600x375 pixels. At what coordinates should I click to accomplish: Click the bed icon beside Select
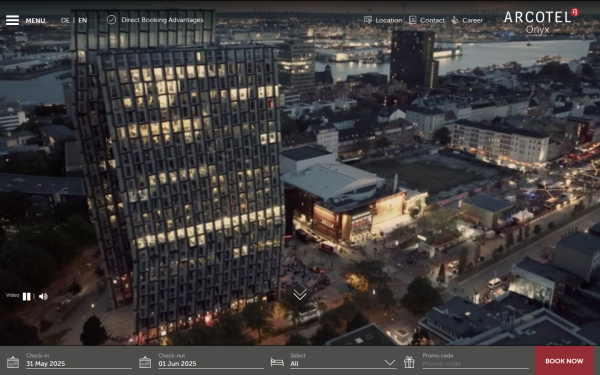277,362
